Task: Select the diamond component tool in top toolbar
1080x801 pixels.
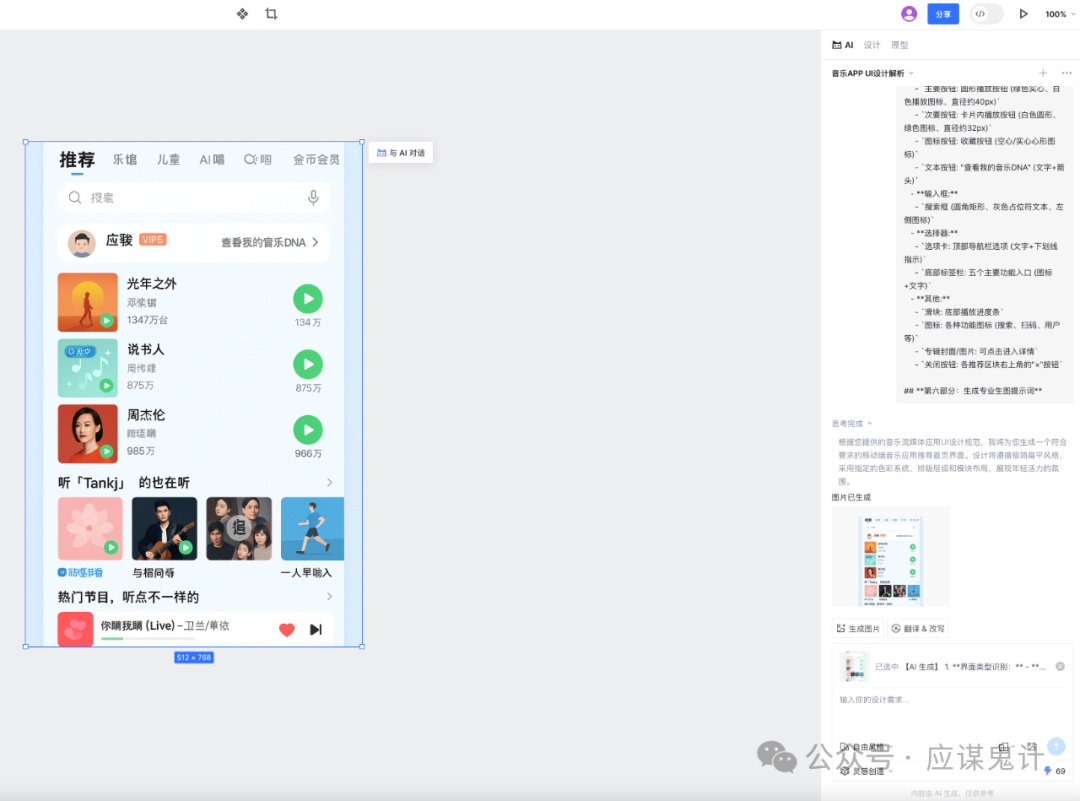Action: coord(241,14)
